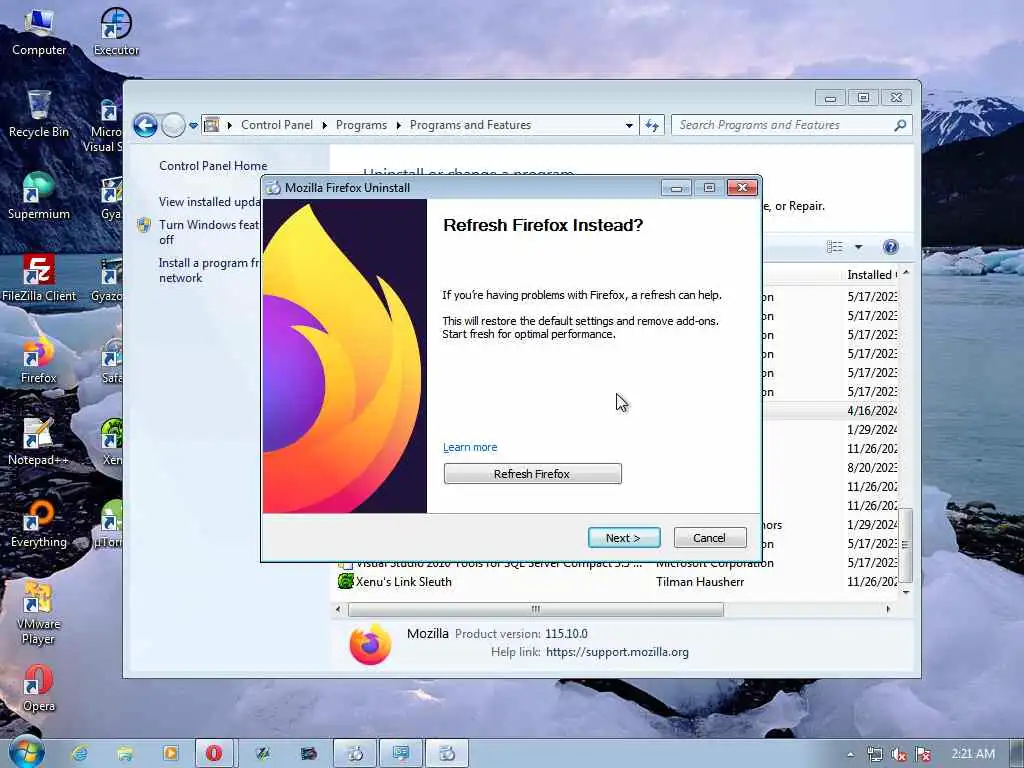The width and height of the screenshot is (1024, 768).
Task: Click the Opera taskbar button
Action: click(x=214, y=754)
